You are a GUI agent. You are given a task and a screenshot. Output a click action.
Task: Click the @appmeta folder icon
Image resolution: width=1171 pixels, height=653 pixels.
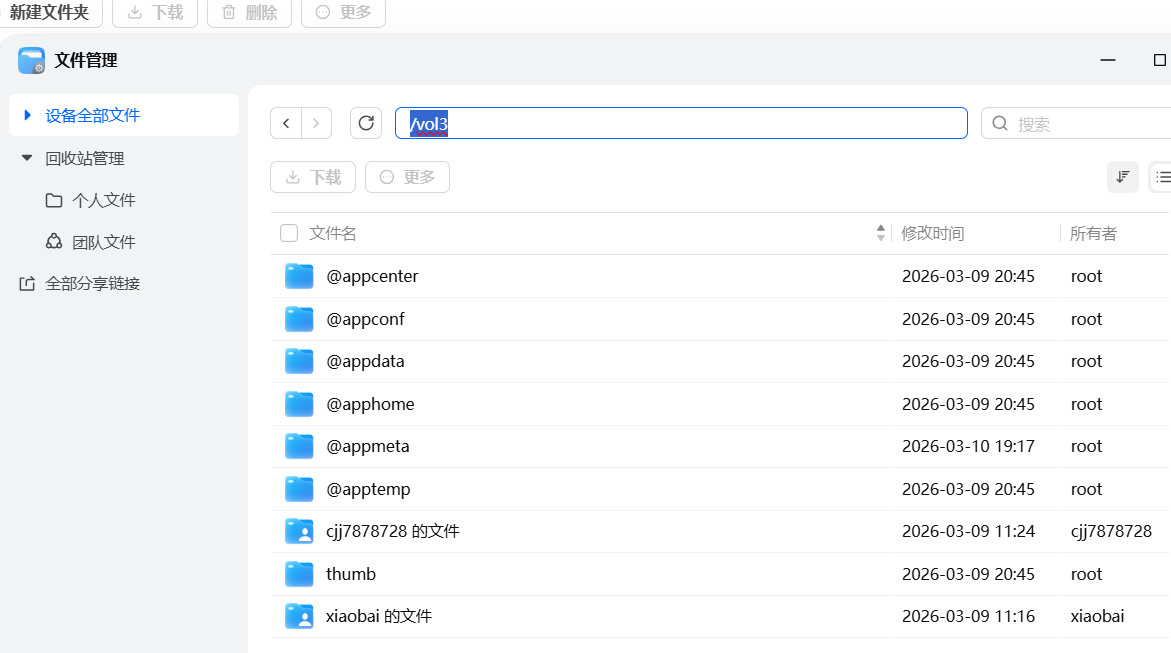point(299,447)
